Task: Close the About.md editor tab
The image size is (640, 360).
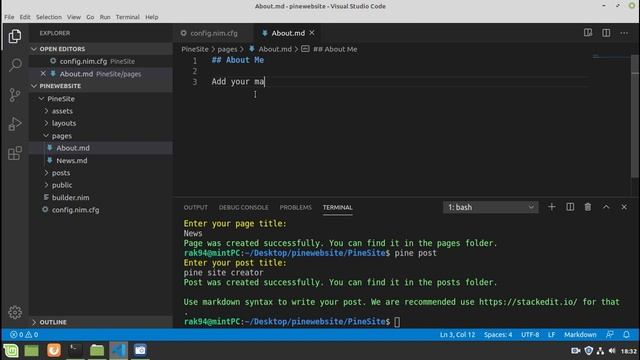Action: click(312, 33)
